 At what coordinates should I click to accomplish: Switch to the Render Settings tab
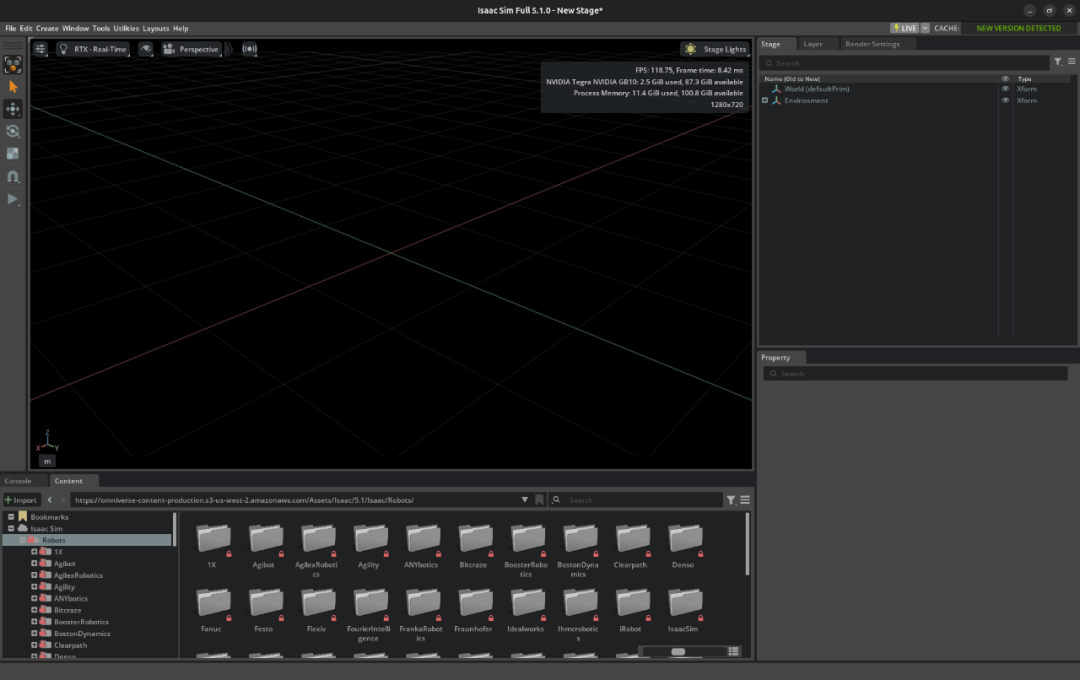click(x=871, y=44)
